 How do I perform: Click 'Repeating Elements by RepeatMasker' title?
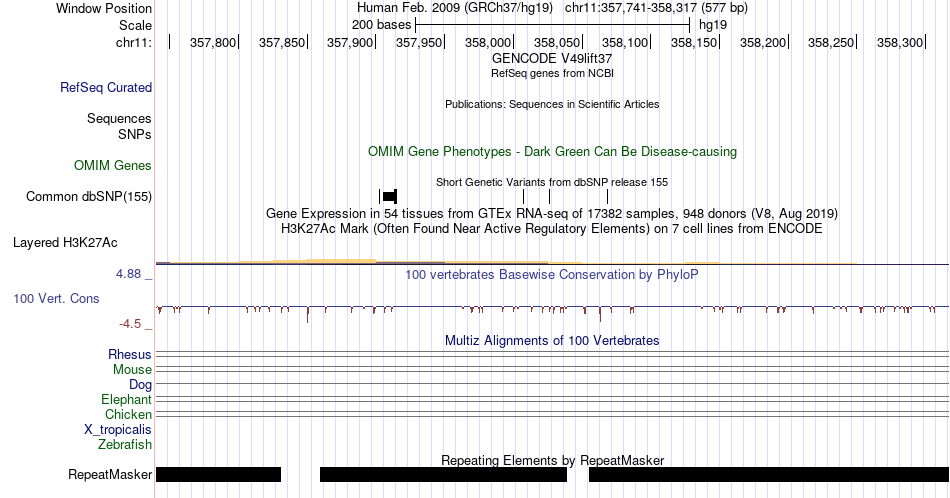552,460
